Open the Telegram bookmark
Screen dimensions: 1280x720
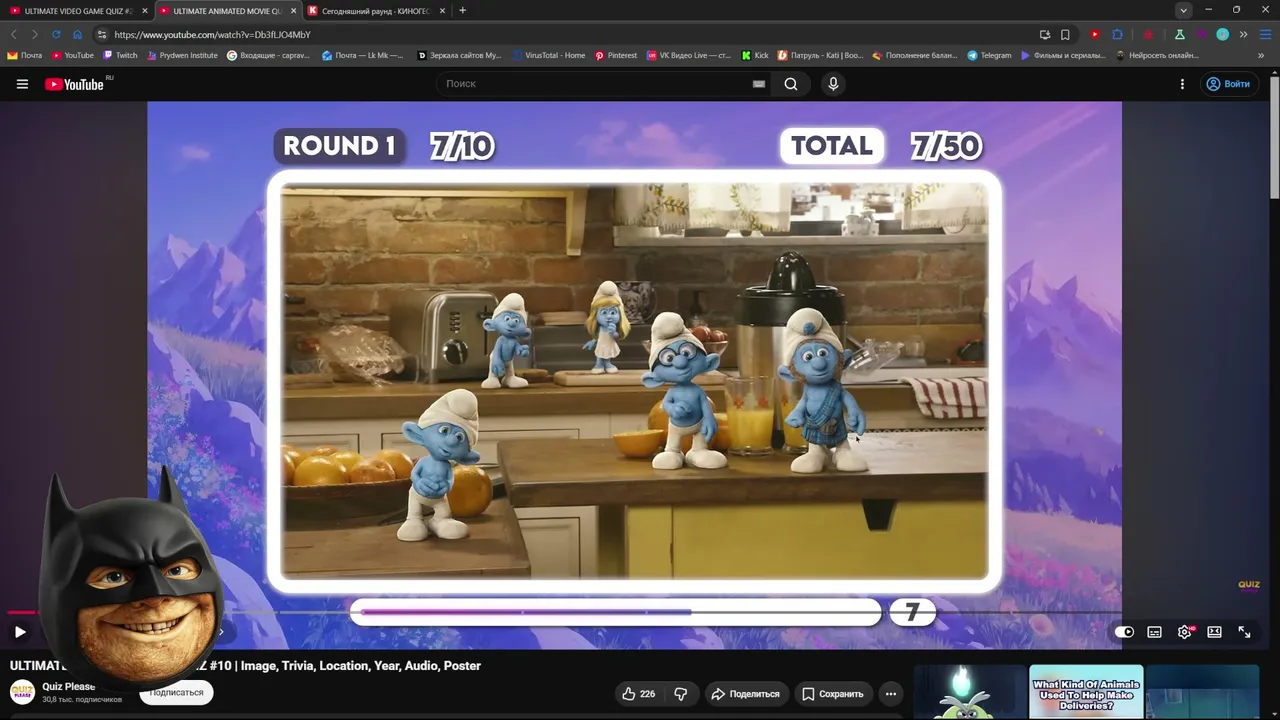pos(989,56)
